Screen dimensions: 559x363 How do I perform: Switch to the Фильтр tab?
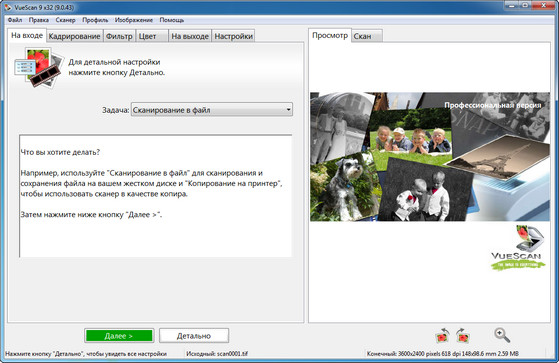[x=119, y=36]
